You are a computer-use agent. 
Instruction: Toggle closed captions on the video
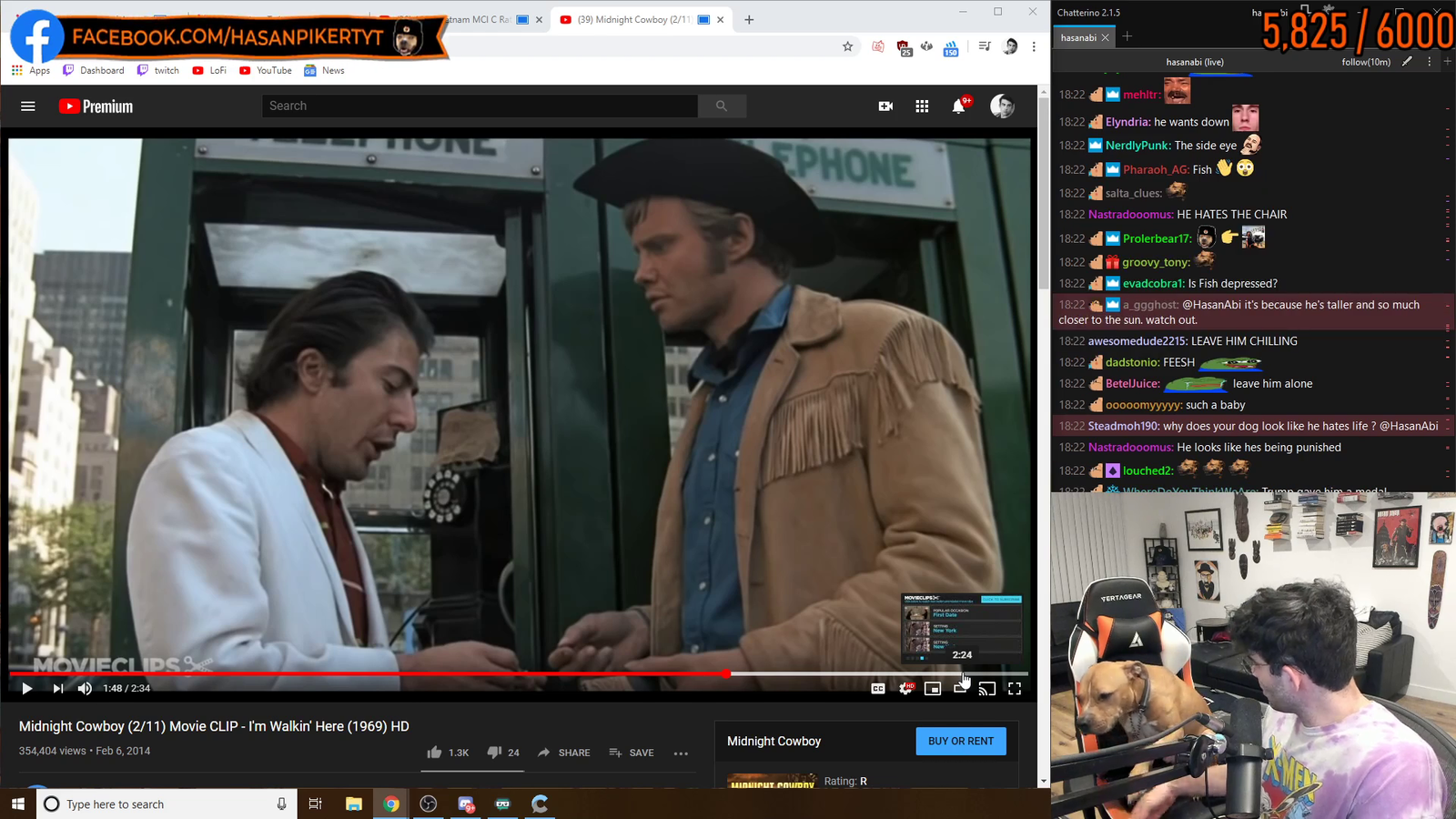[x=878, y=689]
